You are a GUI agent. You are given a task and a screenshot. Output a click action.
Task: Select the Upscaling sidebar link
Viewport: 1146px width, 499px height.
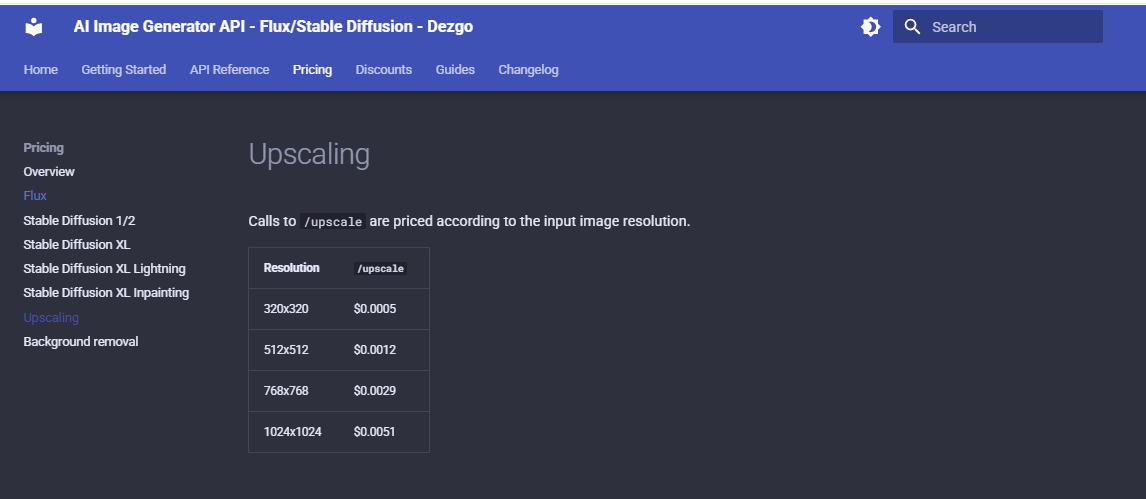coord(51,317)
